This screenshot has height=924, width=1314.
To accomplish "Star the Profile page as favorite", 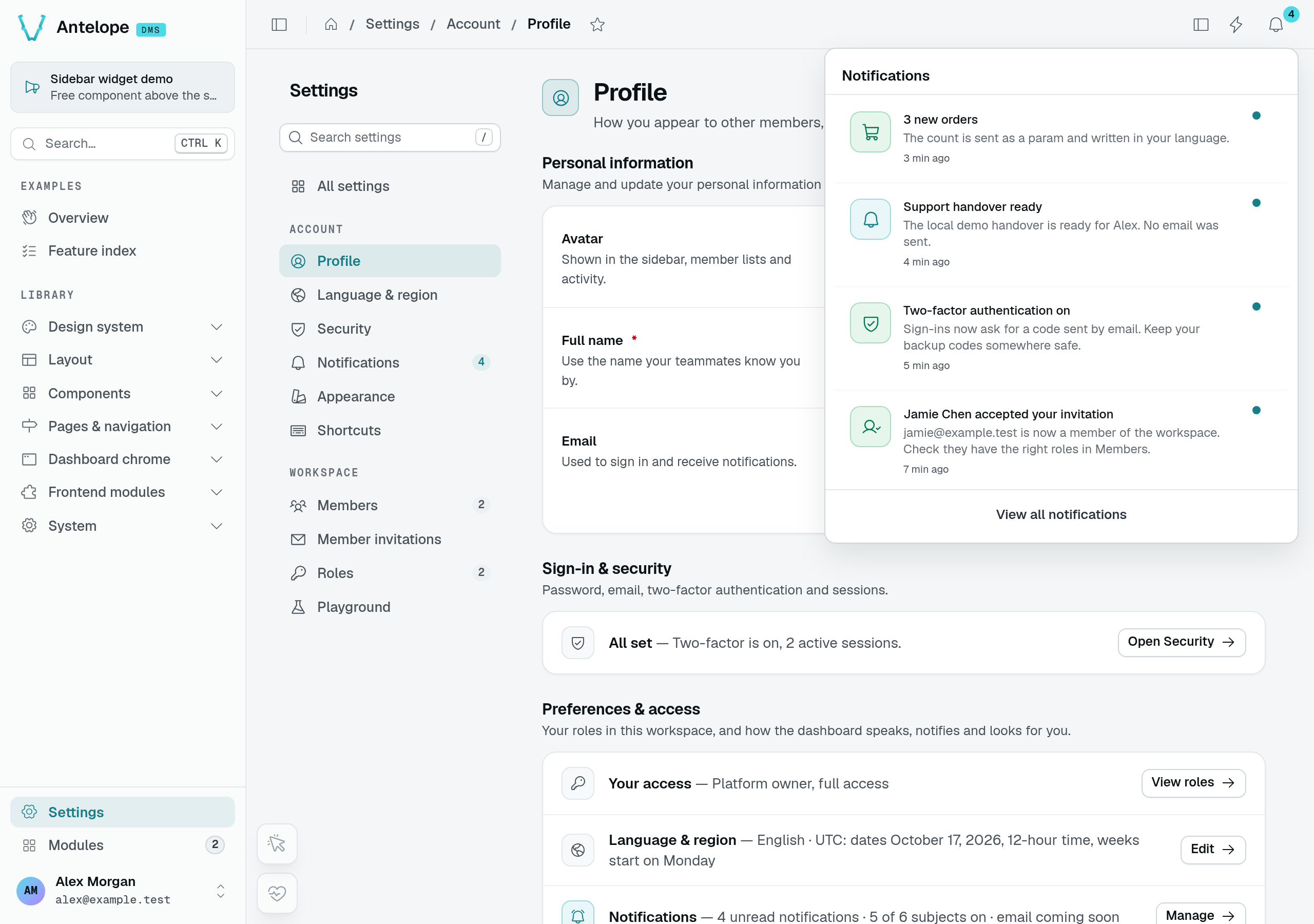I will [x=597, y=25].
